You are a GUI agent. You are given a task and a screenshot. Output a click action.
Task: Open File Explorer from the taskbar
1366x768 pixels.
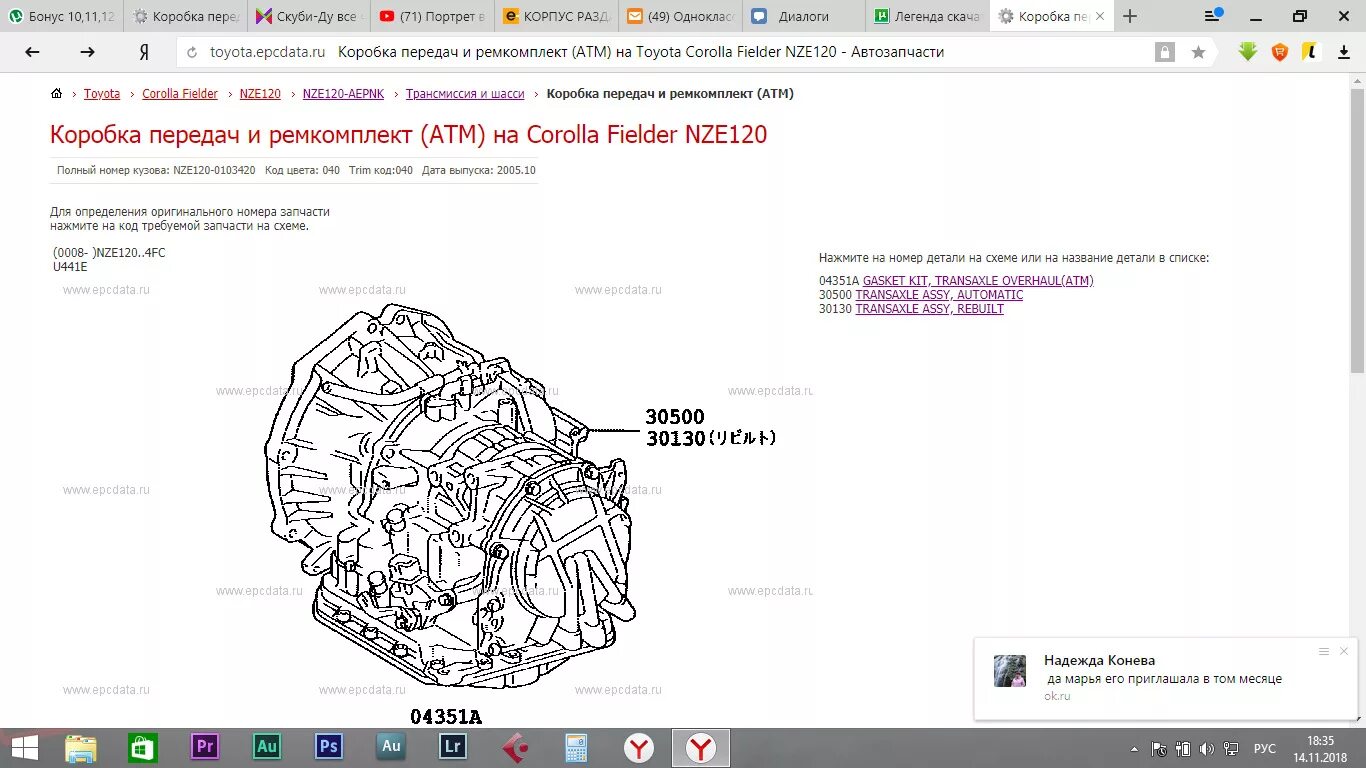click(x=81, y=747)
